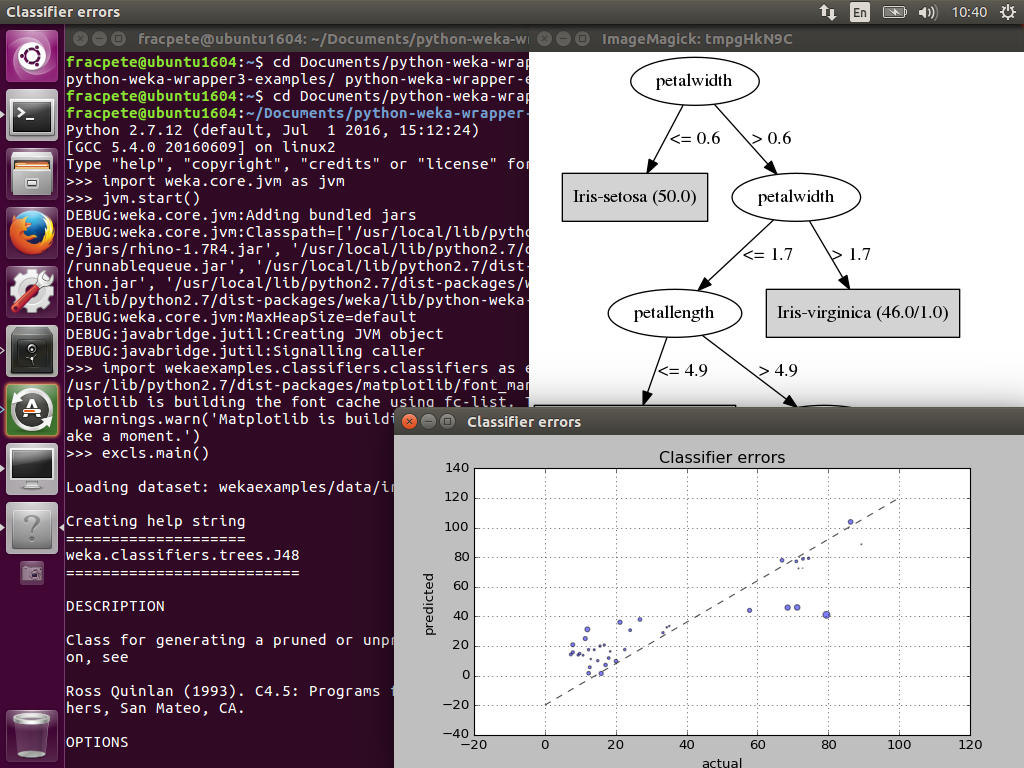
Task: Click the 10:40 clock menu
Action: [970, 12]
